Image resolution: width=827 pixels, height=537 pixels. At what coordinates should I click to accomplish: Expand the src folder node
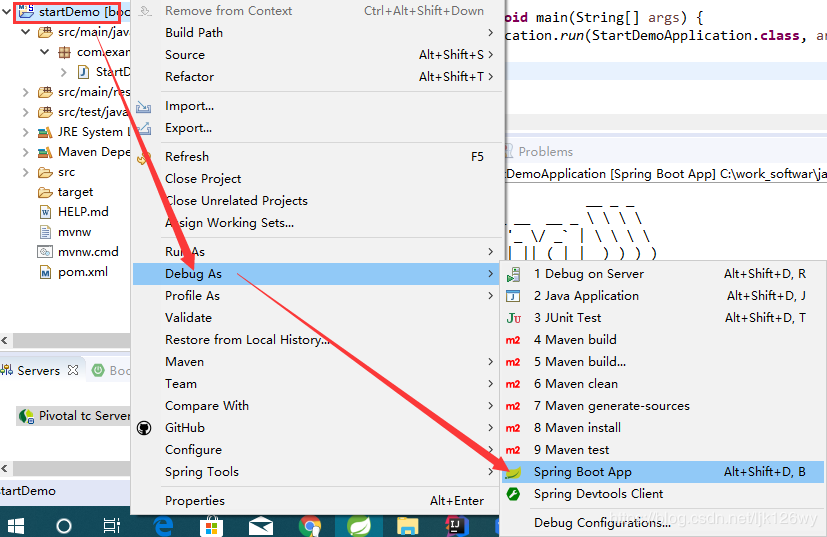tap(25, 172)
